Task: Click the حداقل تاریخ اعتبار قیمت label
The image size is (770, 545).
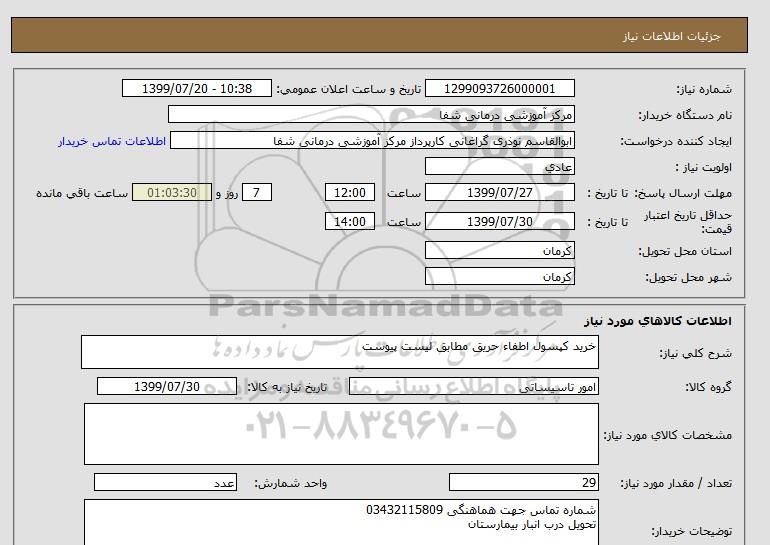Action: coord(688,222)
